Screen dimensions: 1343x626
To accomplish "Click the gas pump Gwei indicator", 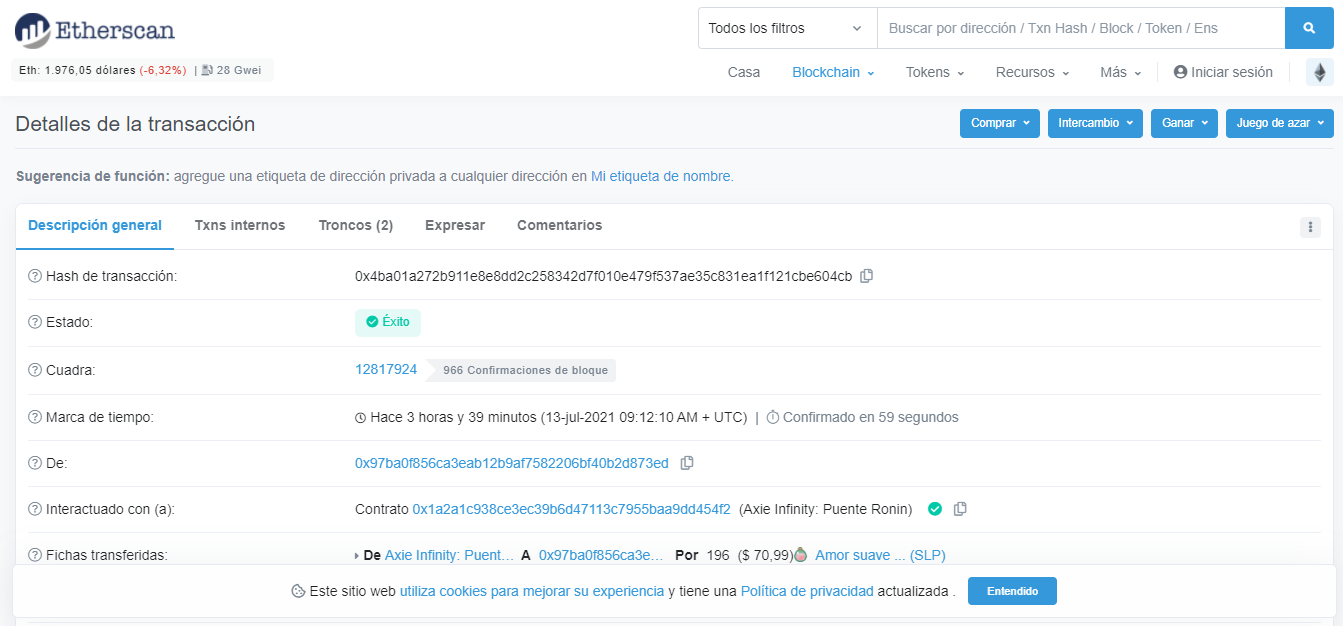I will (x=231, y=70).
